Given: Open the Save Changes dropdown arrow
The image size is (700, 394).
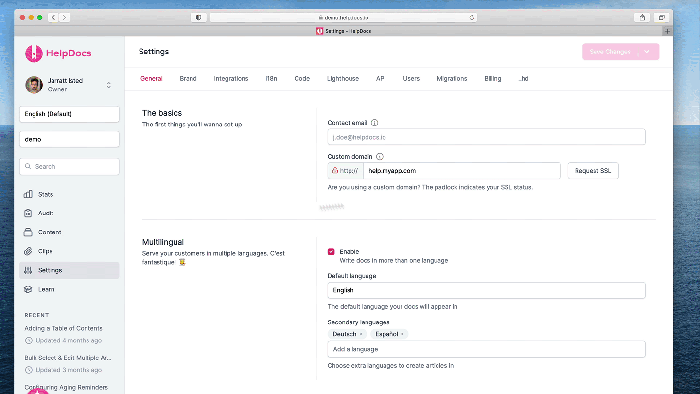Looking at the screenshot, I should point(646,52).
